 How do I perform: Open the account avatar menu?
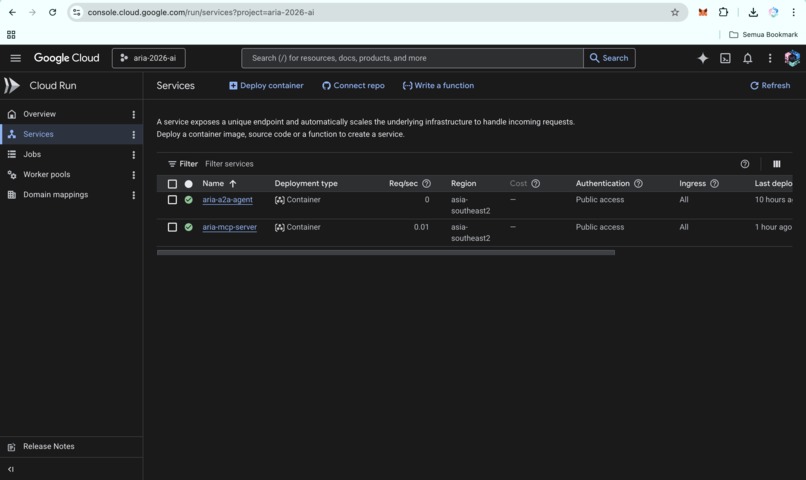[792, 58]
